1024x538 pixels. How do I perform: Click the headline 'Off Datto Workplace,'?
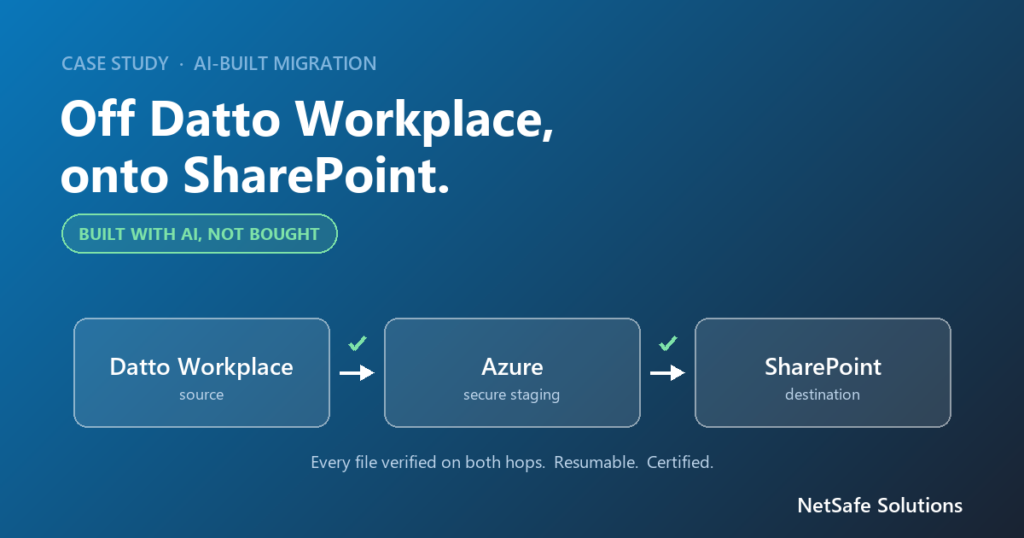tap(307, 120)
